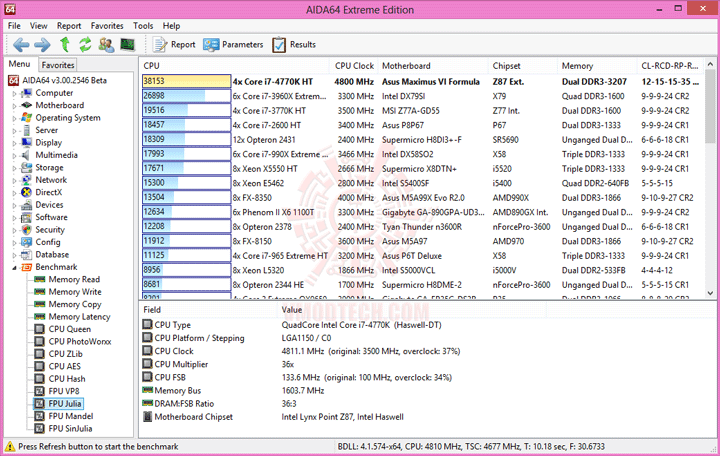Screen dimensions: 720x456
Task: Collapse the Benchmark tree node arrow
Action: pyautogui.click(x=14, y=267)
